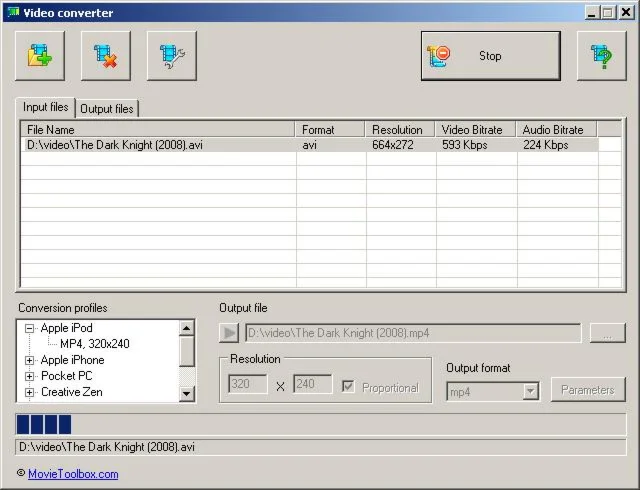Expand the Apple iPhone profile node
Screen dimensions: 640x490
point(30,360)
